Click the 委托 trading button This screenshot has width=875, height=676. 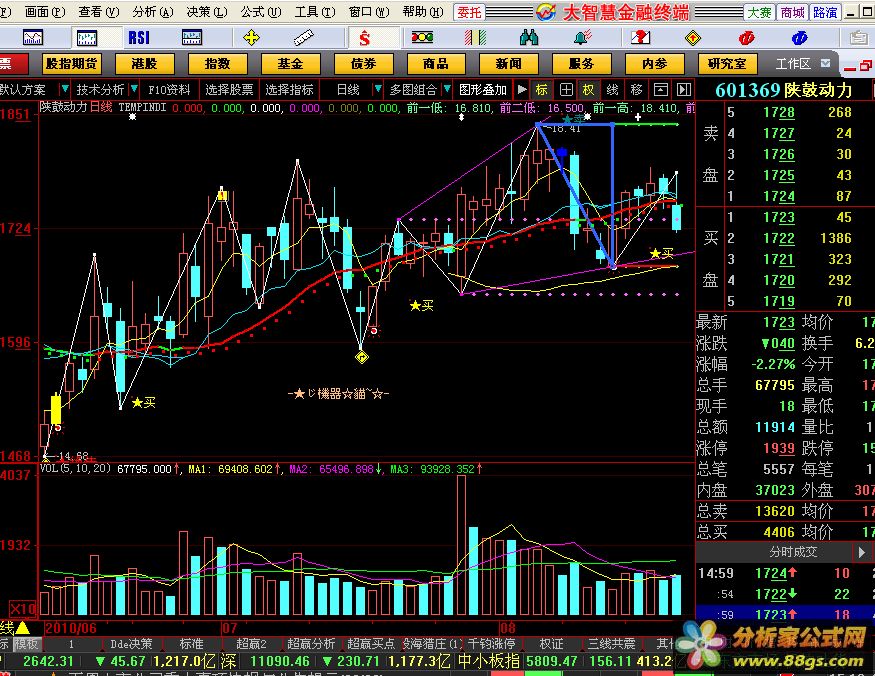pyautogui.click(x=470, y=12)
